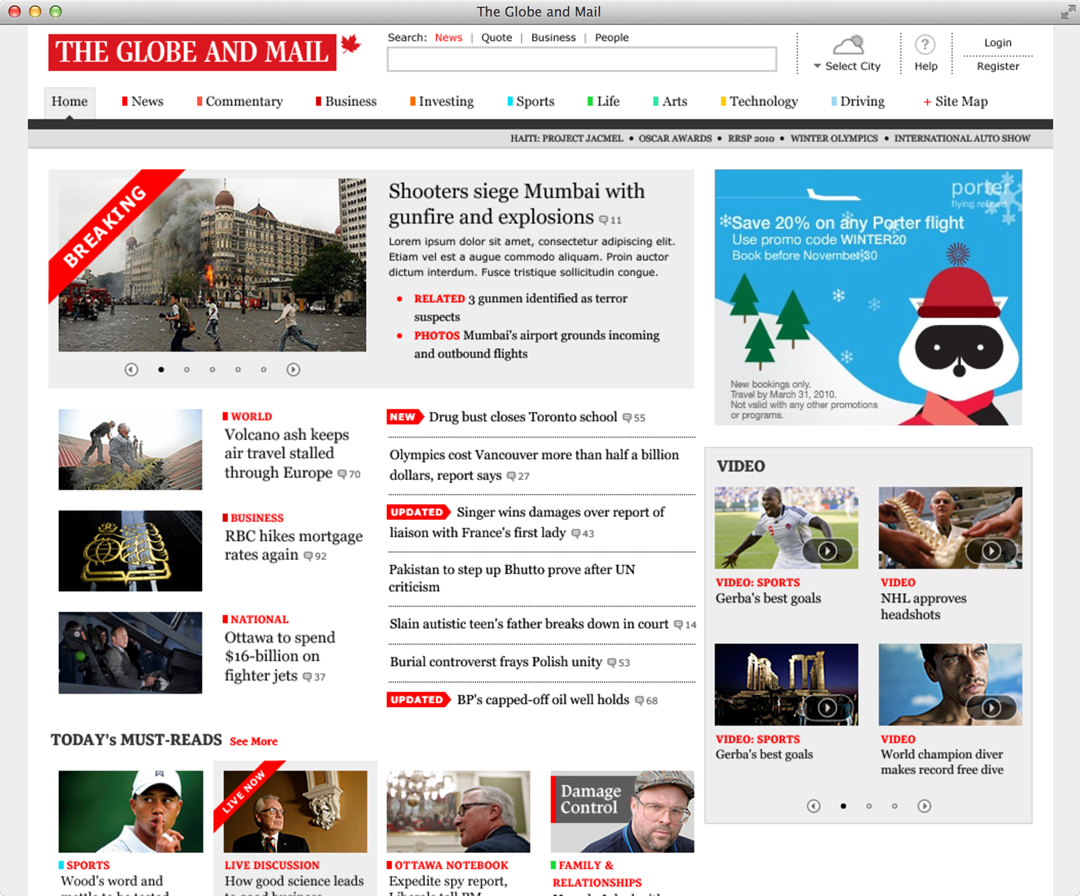Select the third dot in Video pager
Screen dimensions: 1080x896
894,806
